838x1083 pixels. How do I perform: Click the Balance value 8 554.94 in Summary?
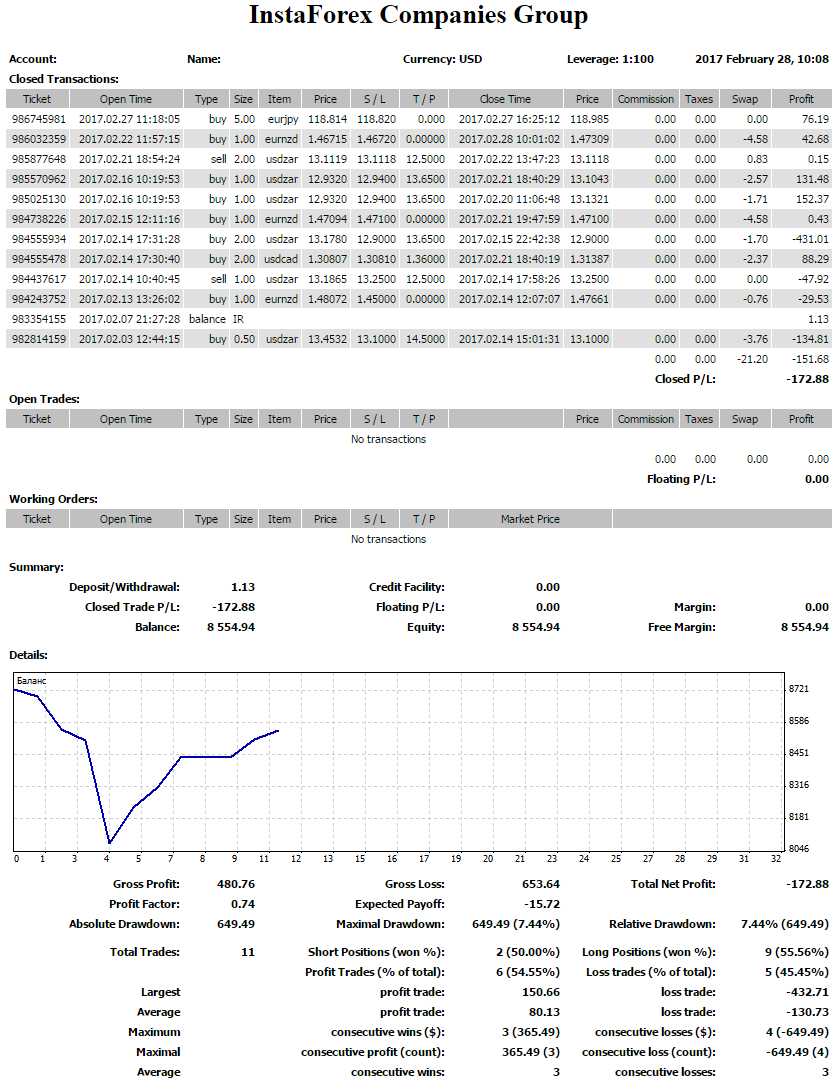(228, 627)
